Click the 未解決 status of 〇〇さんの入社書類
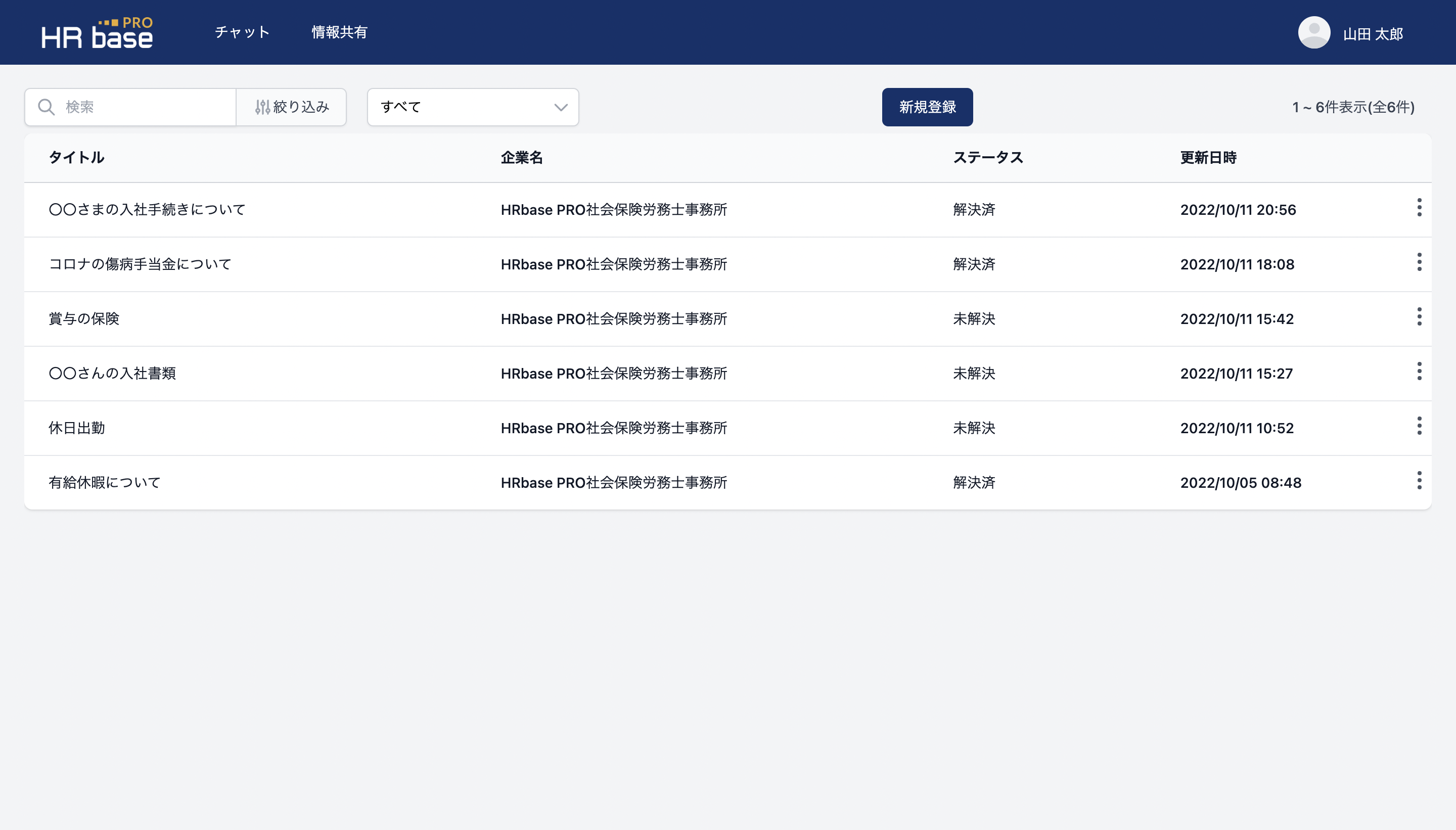This screenshot has height=830, width=1456. click(974, 374)
